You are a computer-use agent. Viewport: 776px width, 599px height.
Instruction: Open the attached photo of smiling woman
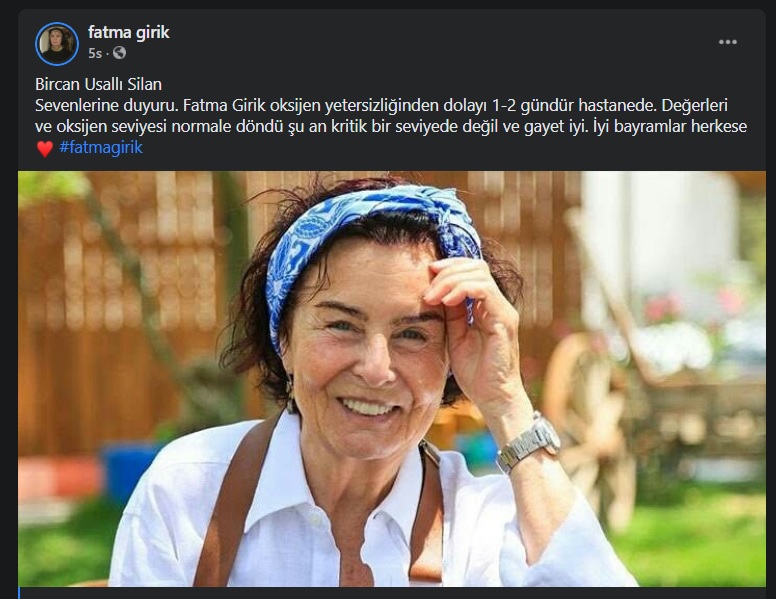(x=392, y=379)
